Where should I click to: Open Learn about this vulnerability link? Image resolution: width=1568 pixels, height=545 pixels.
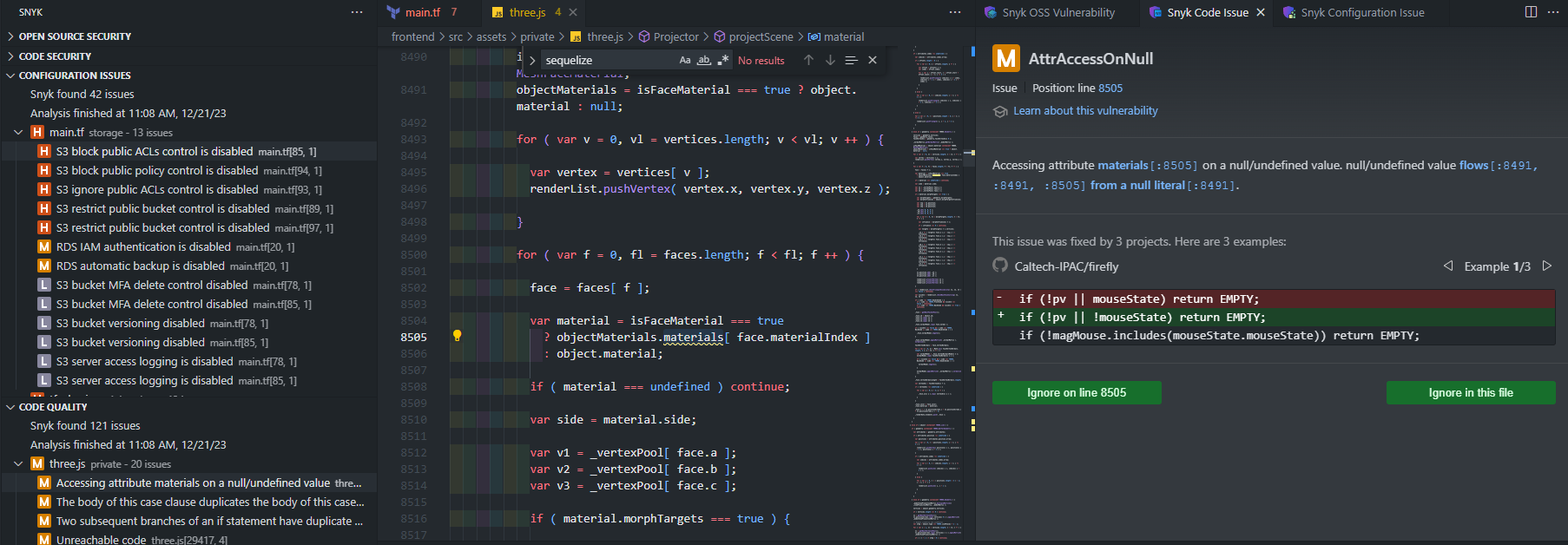point(1085,111)
